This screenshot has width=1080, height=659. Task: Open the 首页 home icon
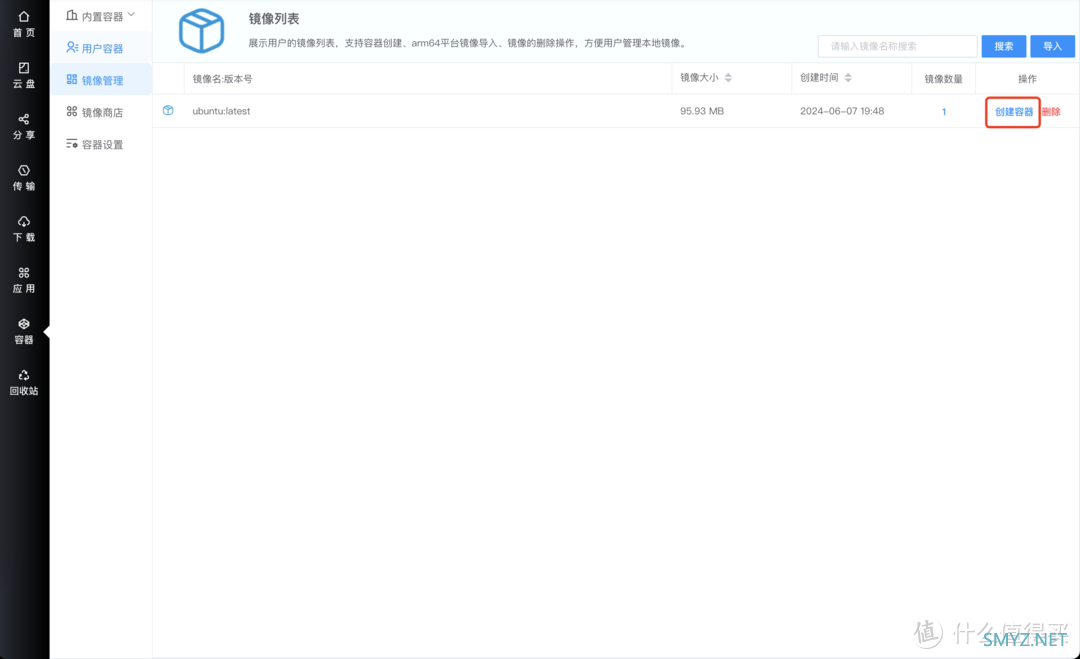pos(24,17)
